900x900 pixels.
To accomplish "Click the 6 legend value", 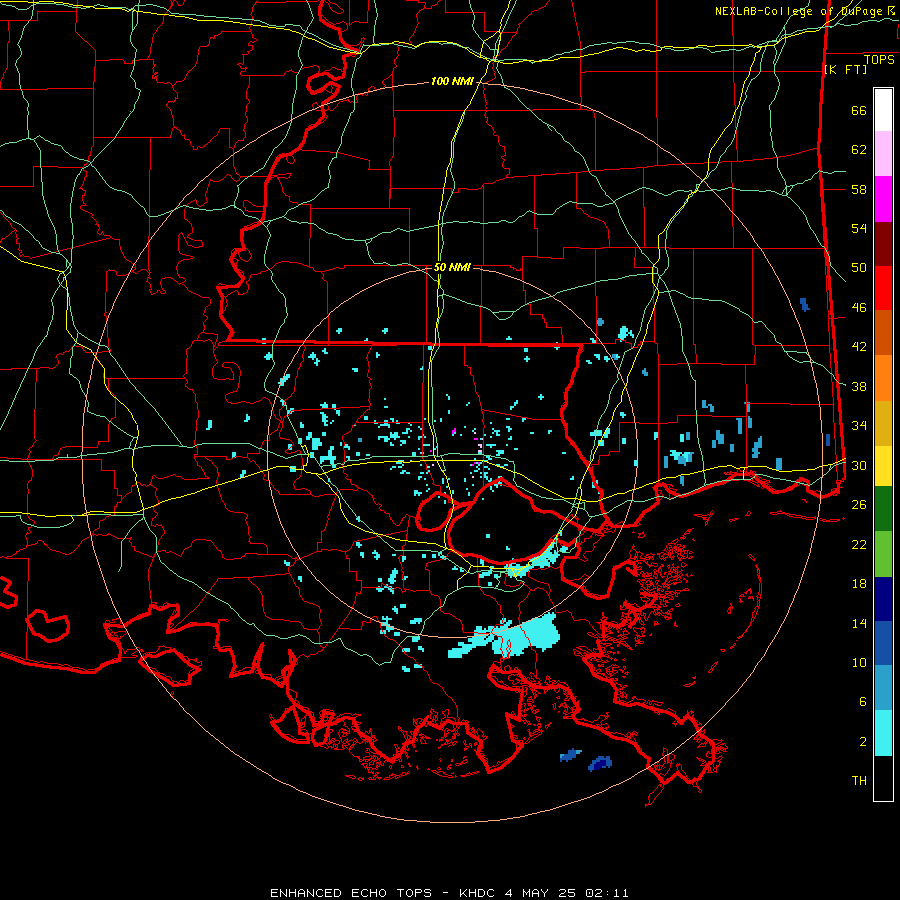I will [863, 701].
